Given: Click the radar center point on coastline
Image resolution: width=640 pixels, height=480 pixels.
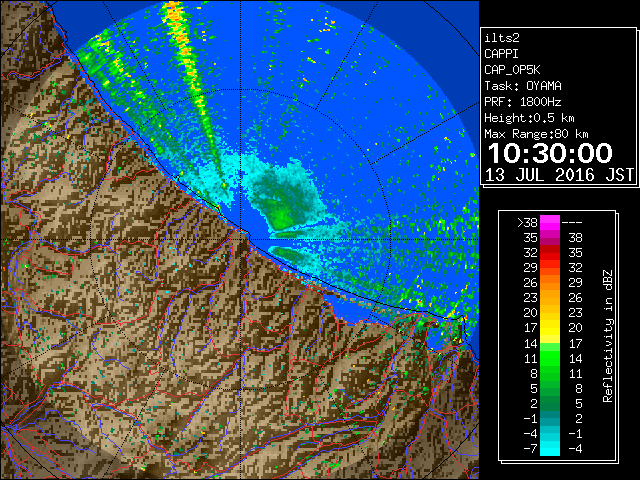Looking at the screenshot, I should click(x=241, y=240).
